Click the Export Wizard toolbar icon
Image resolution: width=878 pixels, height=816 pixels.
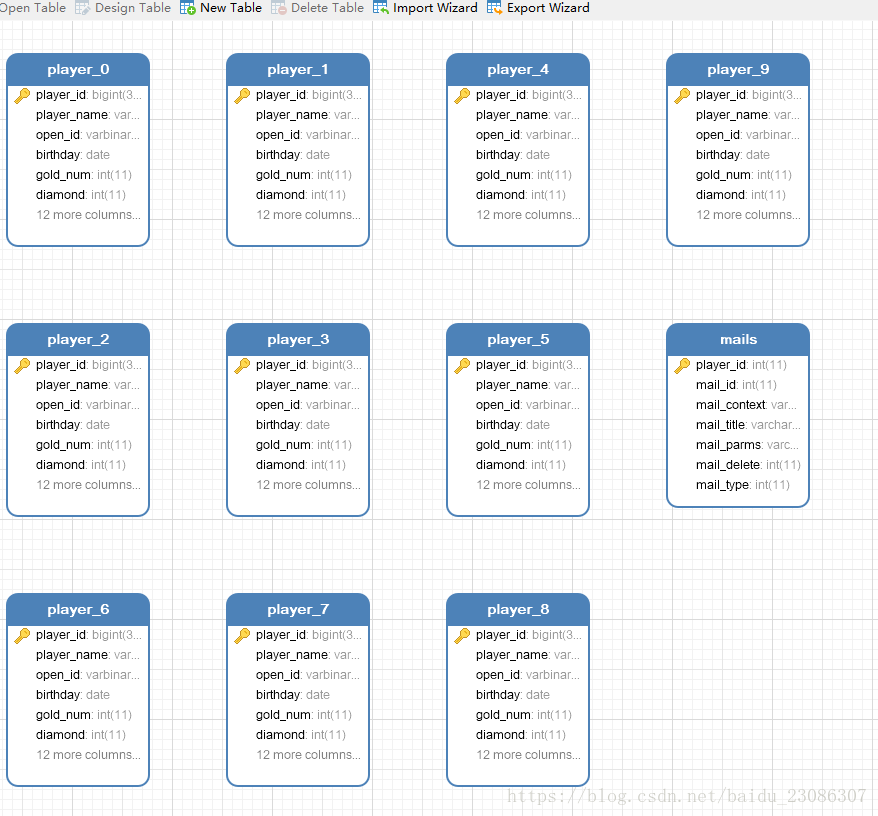click(494, 8)
